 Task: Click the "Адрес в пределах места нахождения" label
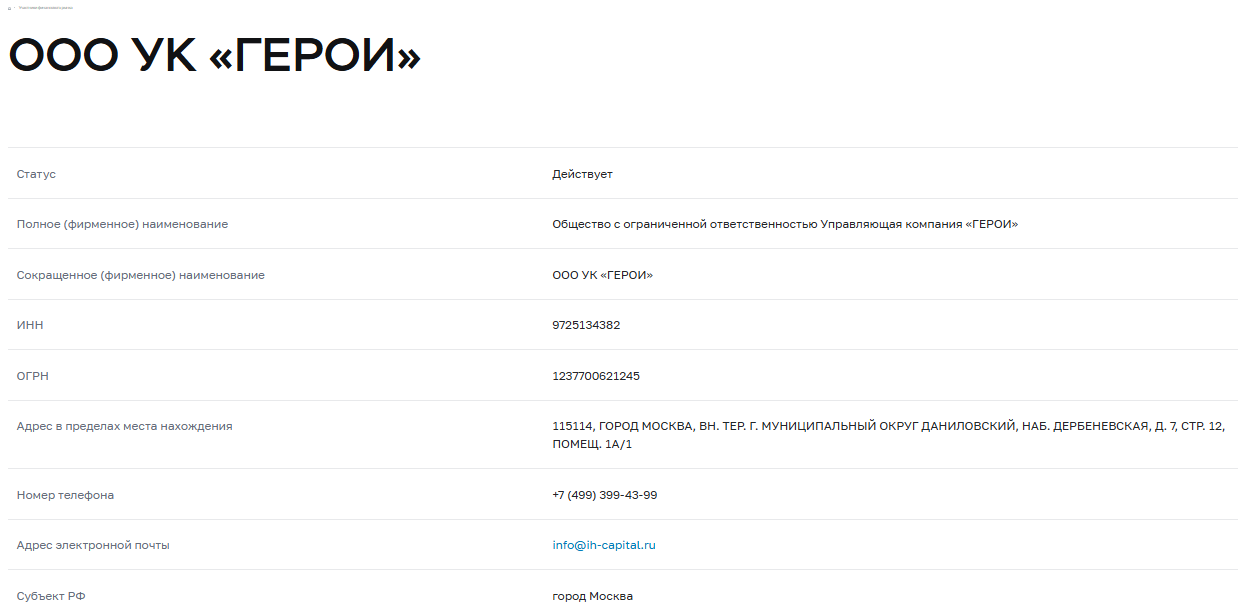pyautogui.click(x=125, y=426)
